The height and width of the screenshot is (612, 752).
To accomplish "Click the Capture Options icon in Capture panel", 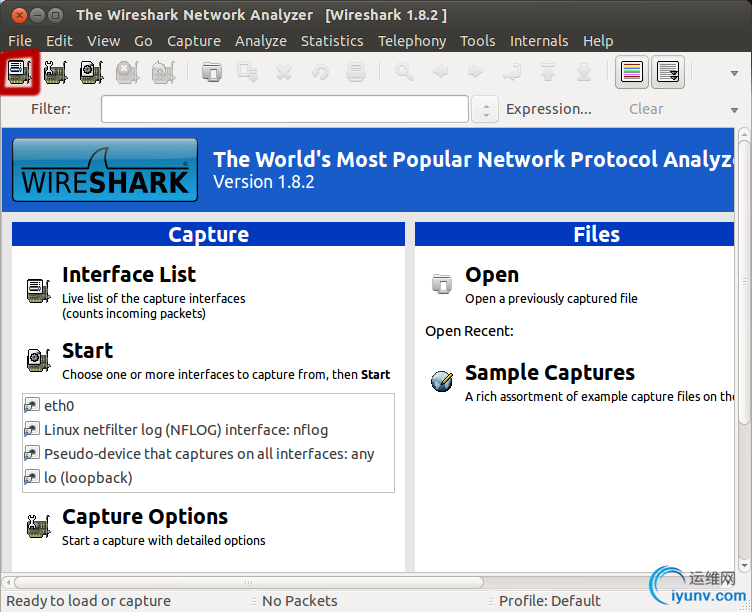I will [x=38, y=526].
